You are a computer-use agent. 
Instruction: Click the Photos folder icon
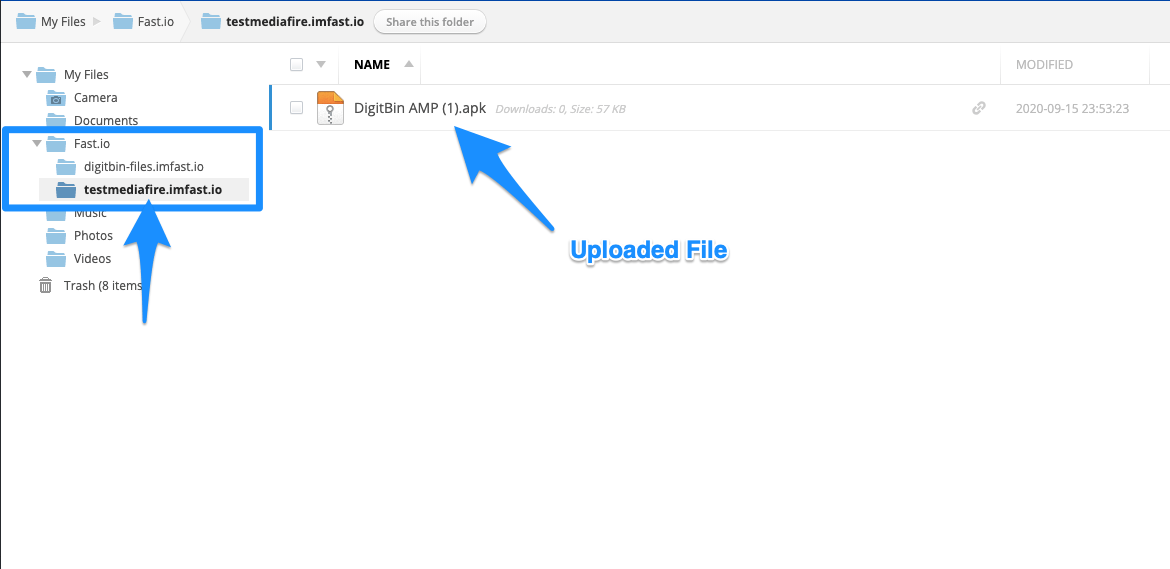tap(56, 236)
